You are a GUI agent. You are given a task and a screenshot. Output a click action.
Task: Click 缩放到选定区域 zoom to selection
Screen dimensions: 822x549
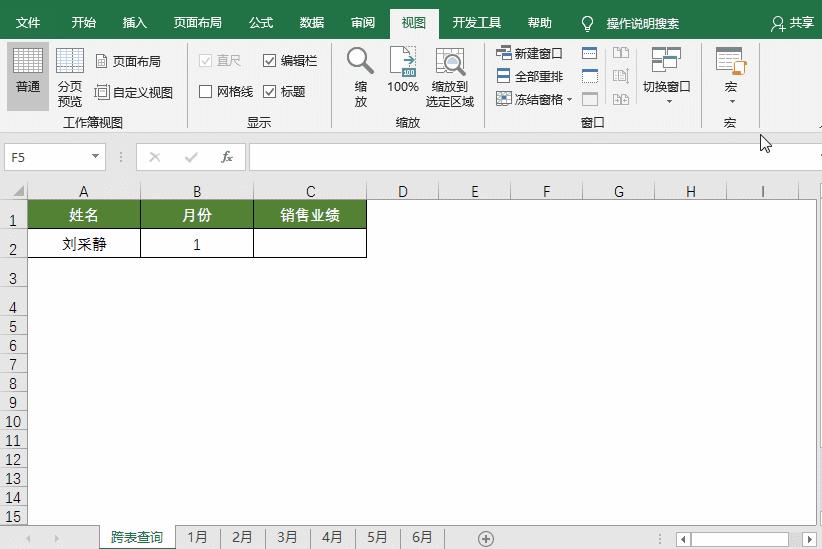click(x=450, y=78)
